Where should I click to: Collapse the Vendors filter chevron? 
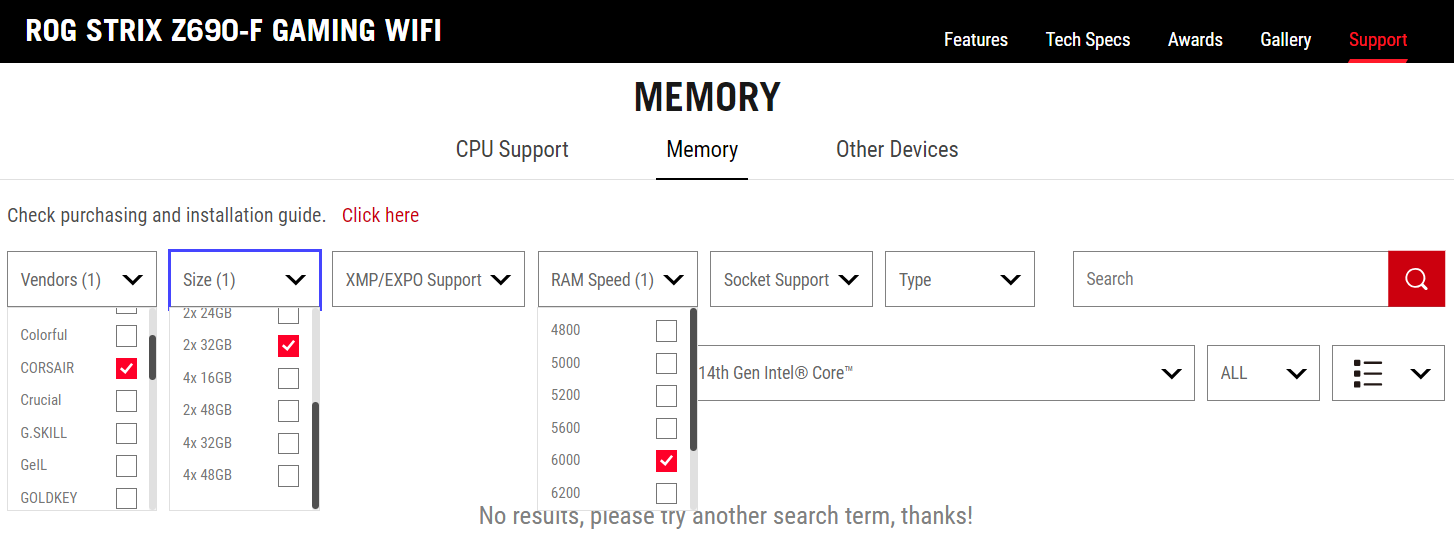[x=132, y=280]
